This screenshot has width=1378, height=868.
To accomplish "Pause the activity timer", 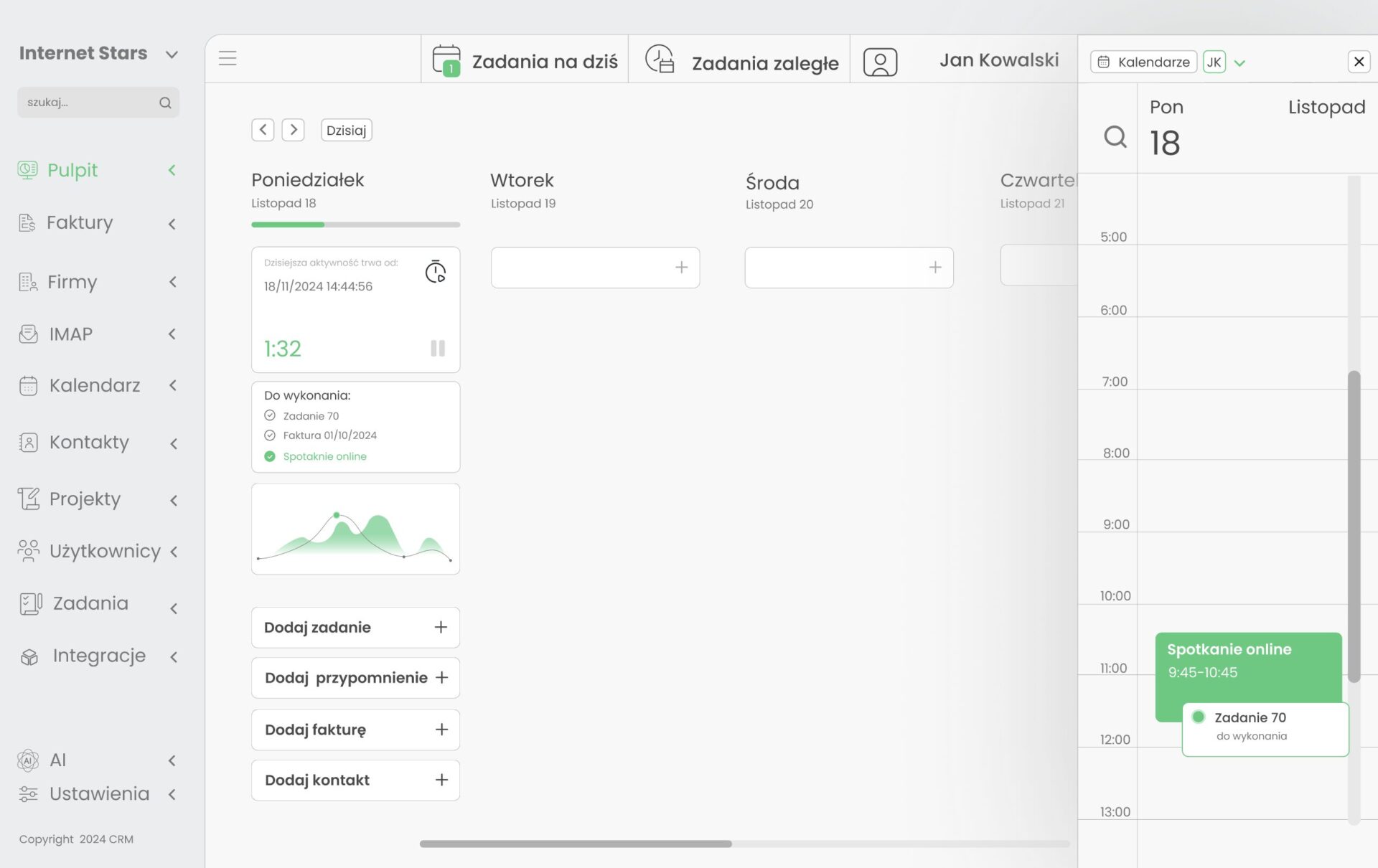I will click(437, 349).
